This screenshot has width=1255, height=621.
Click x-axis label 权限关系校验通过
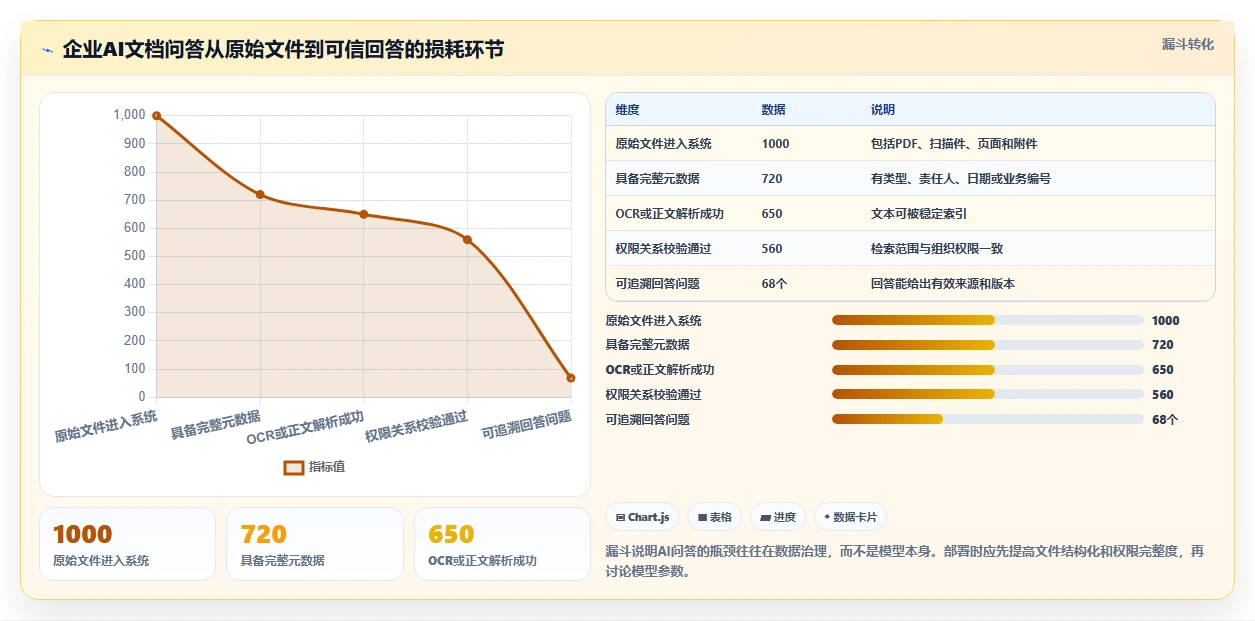(417, 426)
